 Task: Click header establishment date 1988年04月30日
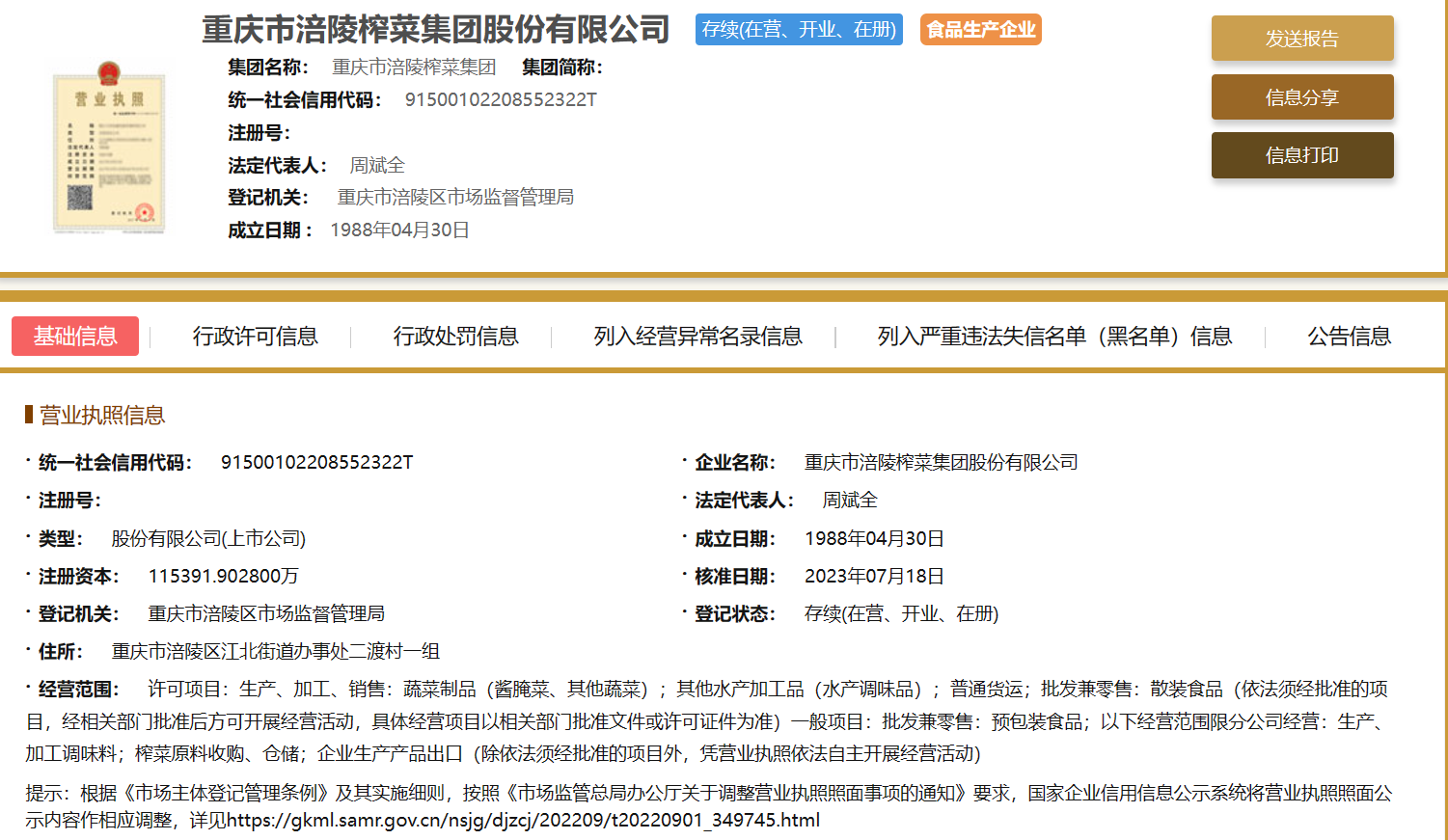399,230
